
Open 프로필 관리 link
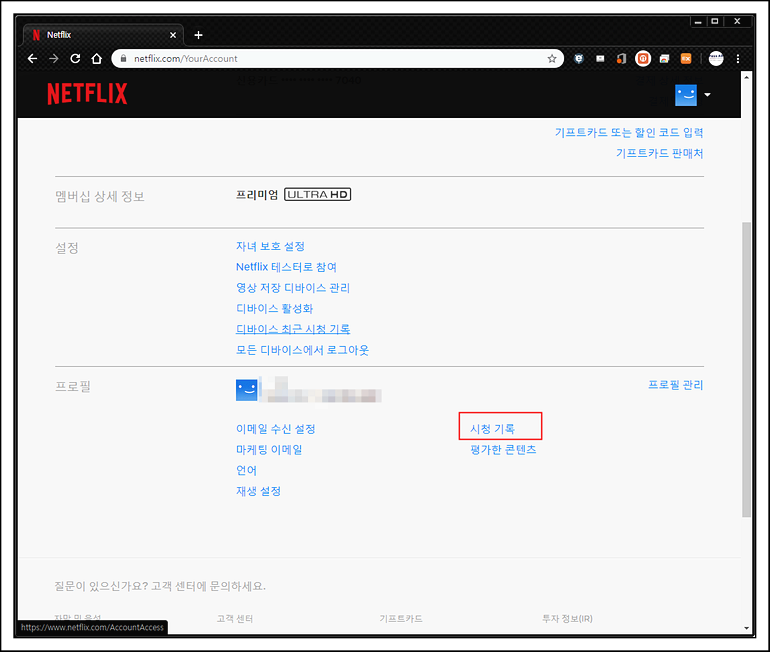click(676, 384)
